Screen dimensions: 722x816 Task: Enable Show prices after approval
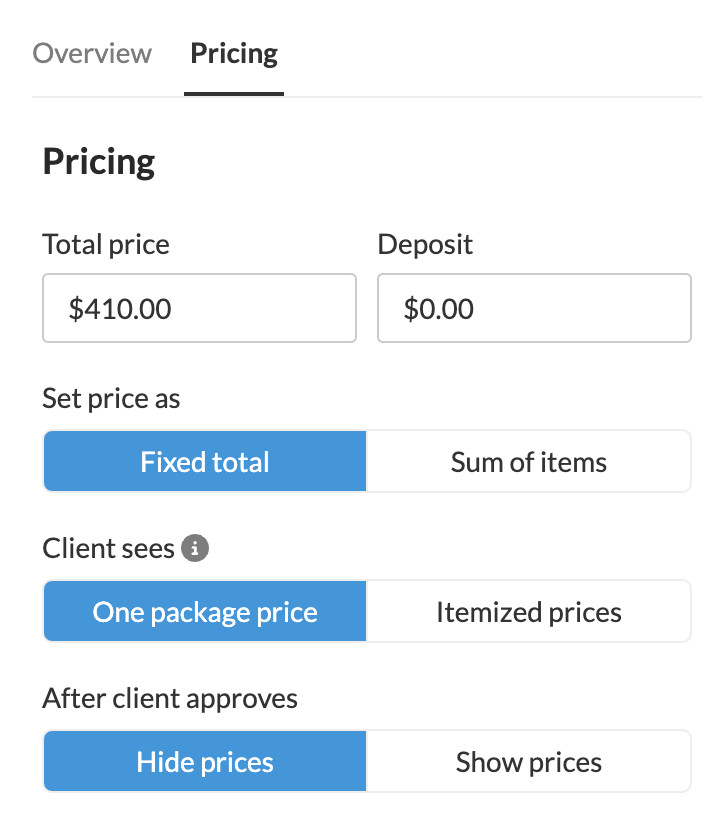pos(528,761)
